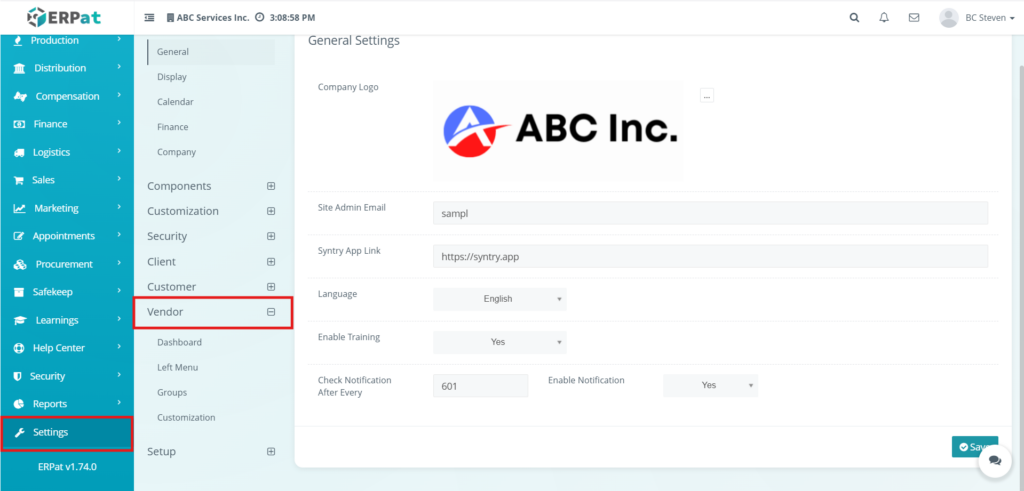Image resolution: width=1024 pixels, height=491 pixels.
Task: Click the company logo ellipsis button
Action: tap(707, 96)
